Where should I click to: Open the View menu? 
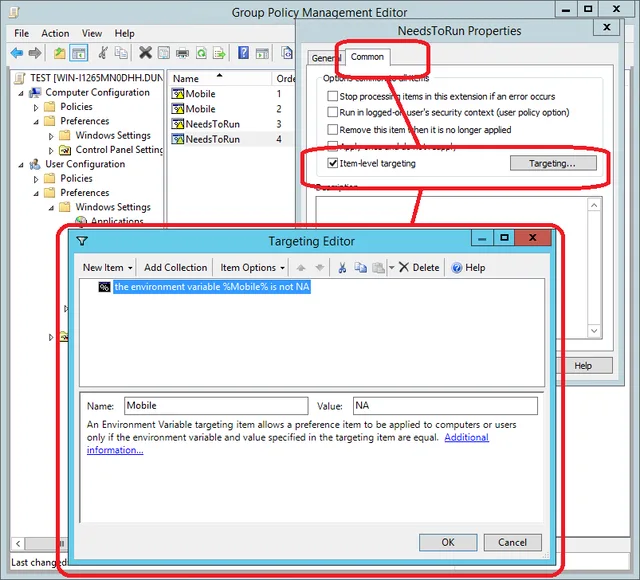[92, 33]
